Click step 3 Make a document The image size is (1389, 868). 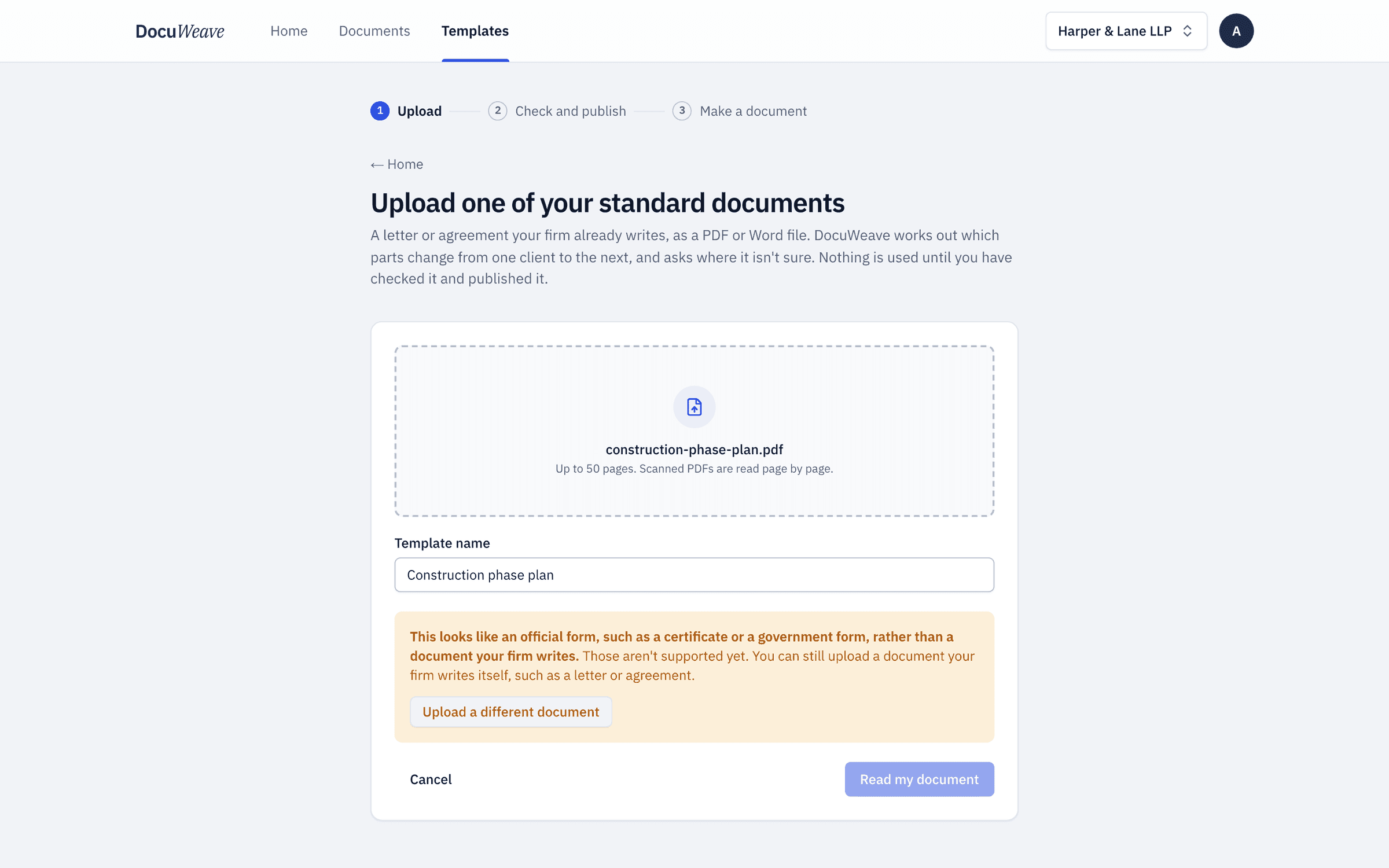(740, 111)
